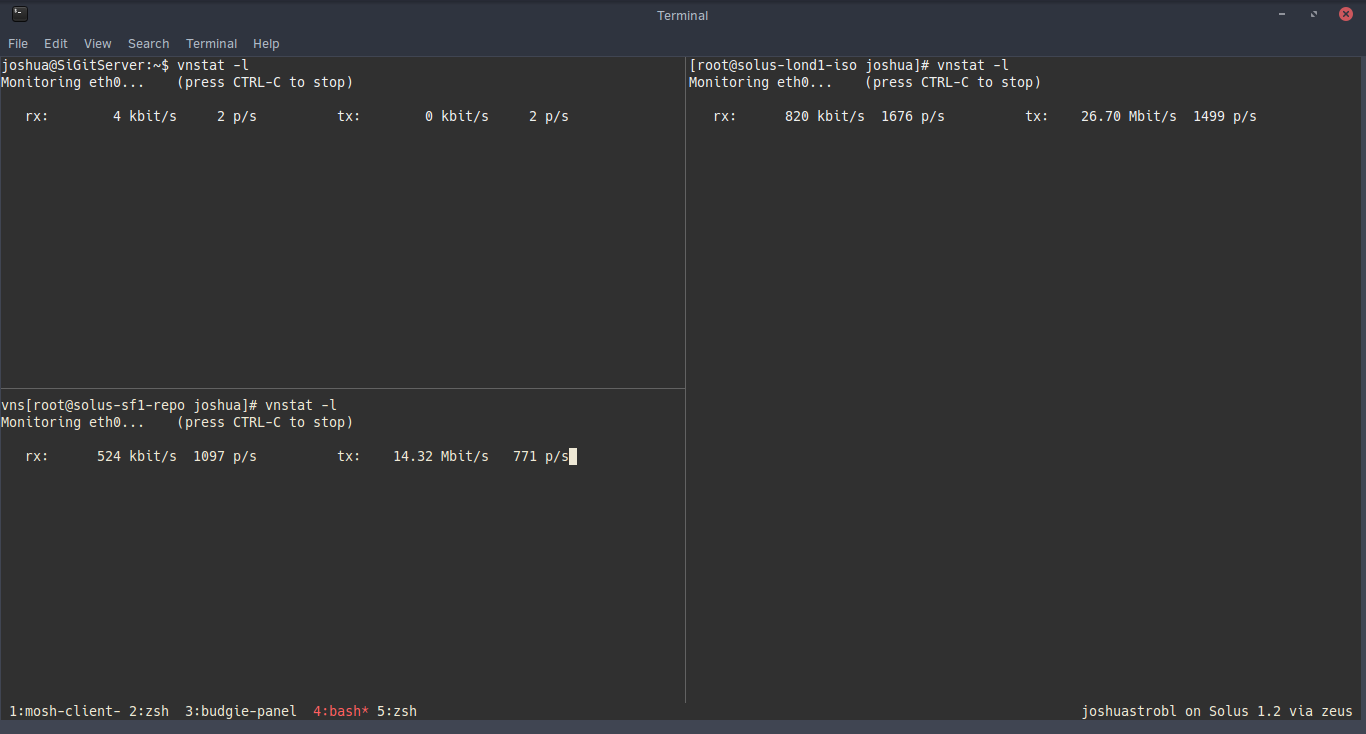Maximize the Terminal window

(x=1314, y=15)
